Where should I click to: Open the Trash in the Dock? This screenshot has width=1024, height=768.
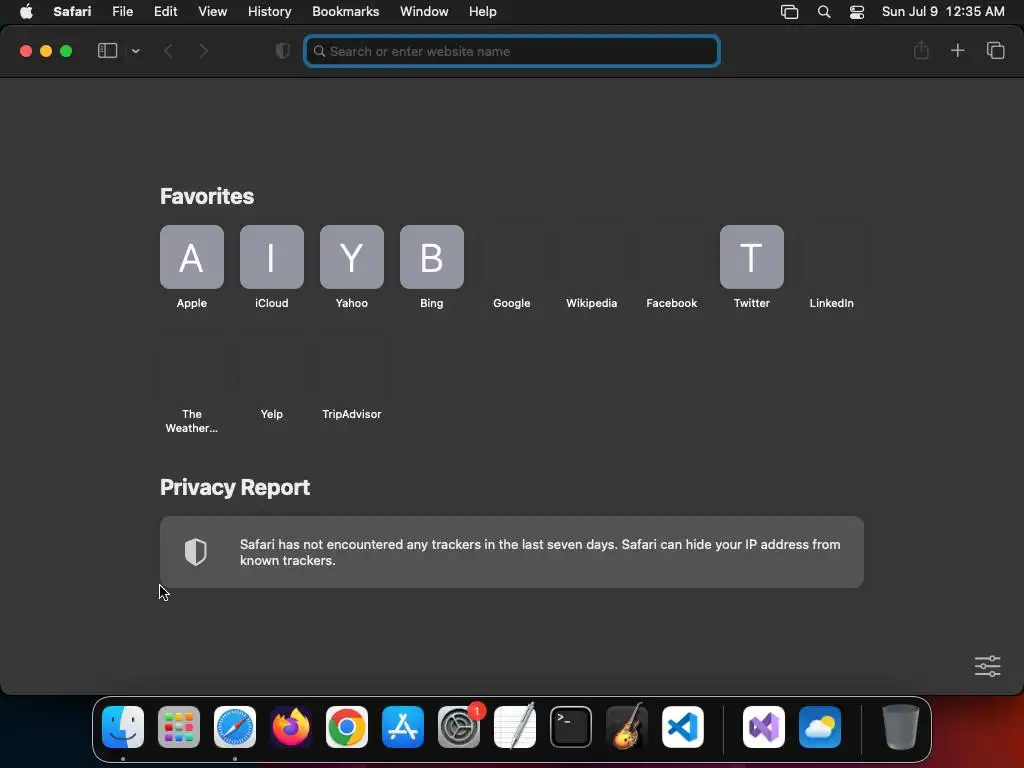pos(901,727)
